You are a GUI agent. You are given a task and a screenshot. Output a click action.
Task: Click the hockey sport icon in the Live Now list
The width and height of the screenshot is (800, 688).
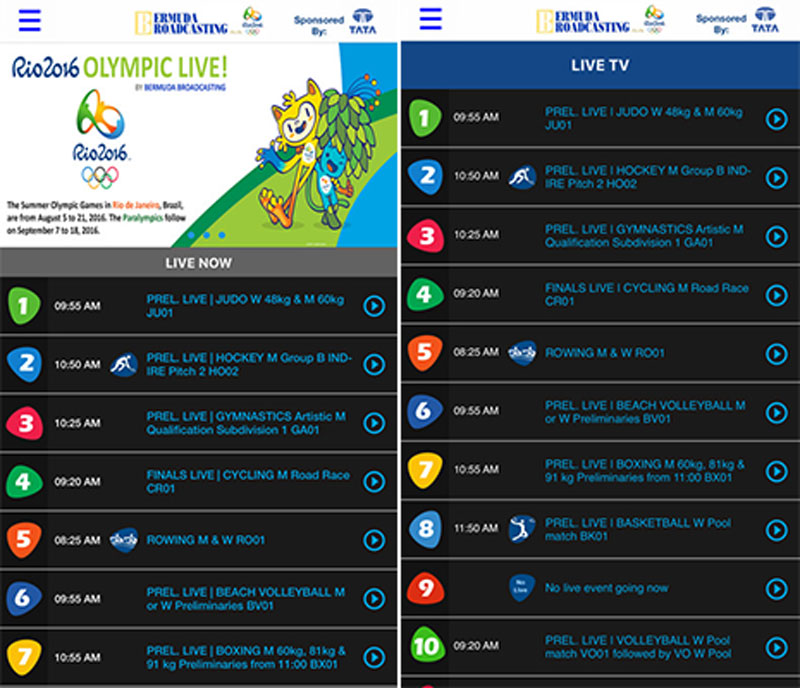click(x=123, y=364)
